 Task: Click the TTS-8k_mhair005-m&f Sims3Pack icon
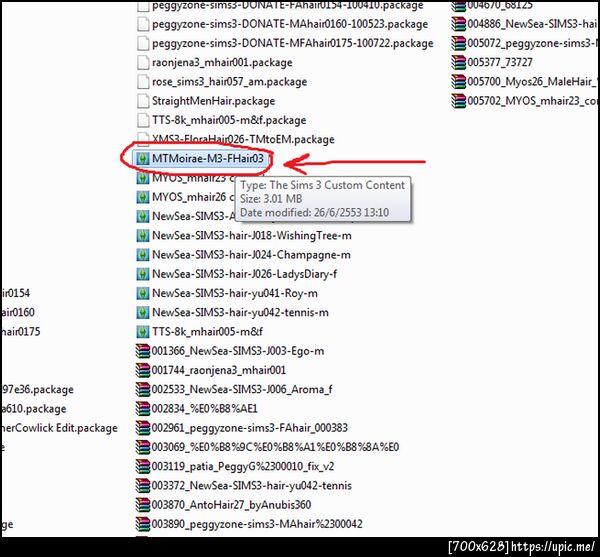click(x=143, y=332)
